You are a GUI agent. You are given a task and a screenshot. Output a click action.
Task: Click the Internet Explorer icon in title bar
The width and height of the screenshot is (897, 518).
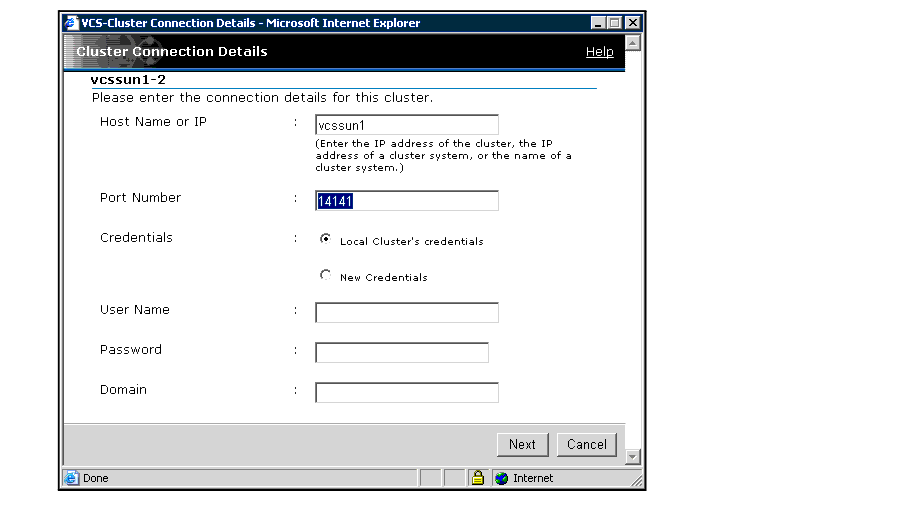(71, 23)
